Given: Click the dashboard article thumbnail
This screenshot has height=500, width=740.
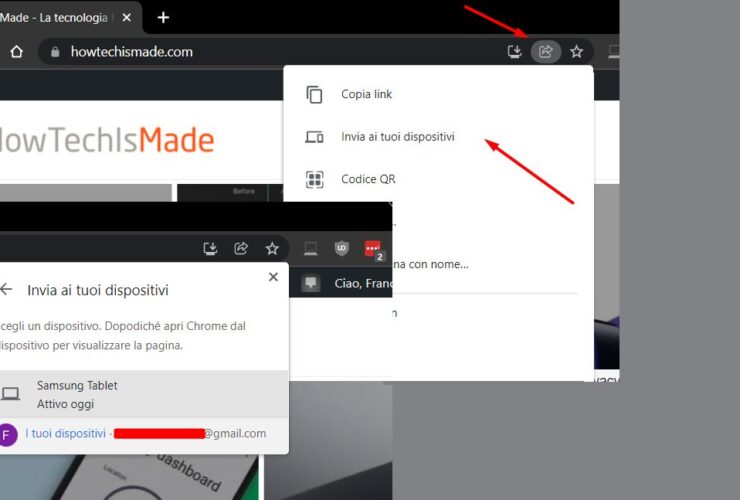Looking at the screenshot, I should click(129, 477).
